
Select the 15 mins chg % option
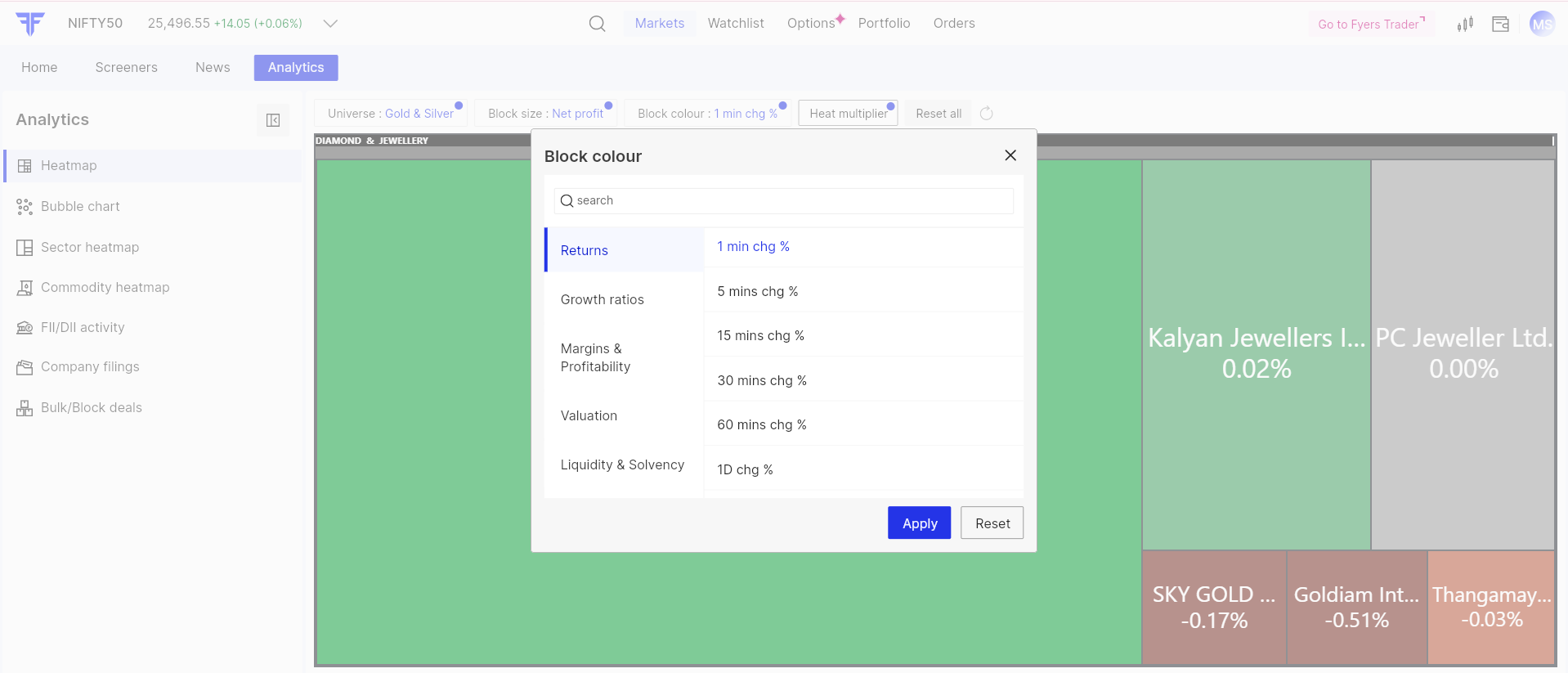click(x=760, y=335)
